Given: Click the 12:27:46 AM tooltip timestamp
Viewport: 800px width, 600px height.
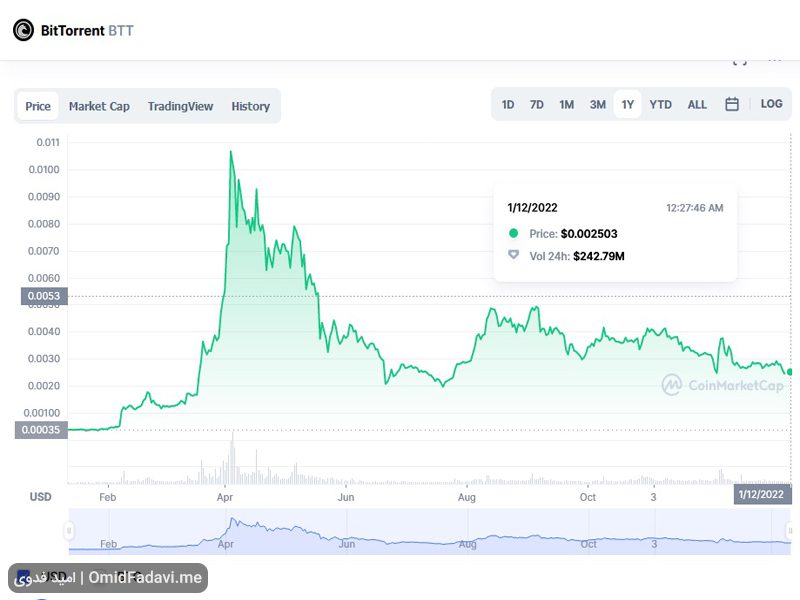Looking at the screenshot, I should click(x=694, y=208).
